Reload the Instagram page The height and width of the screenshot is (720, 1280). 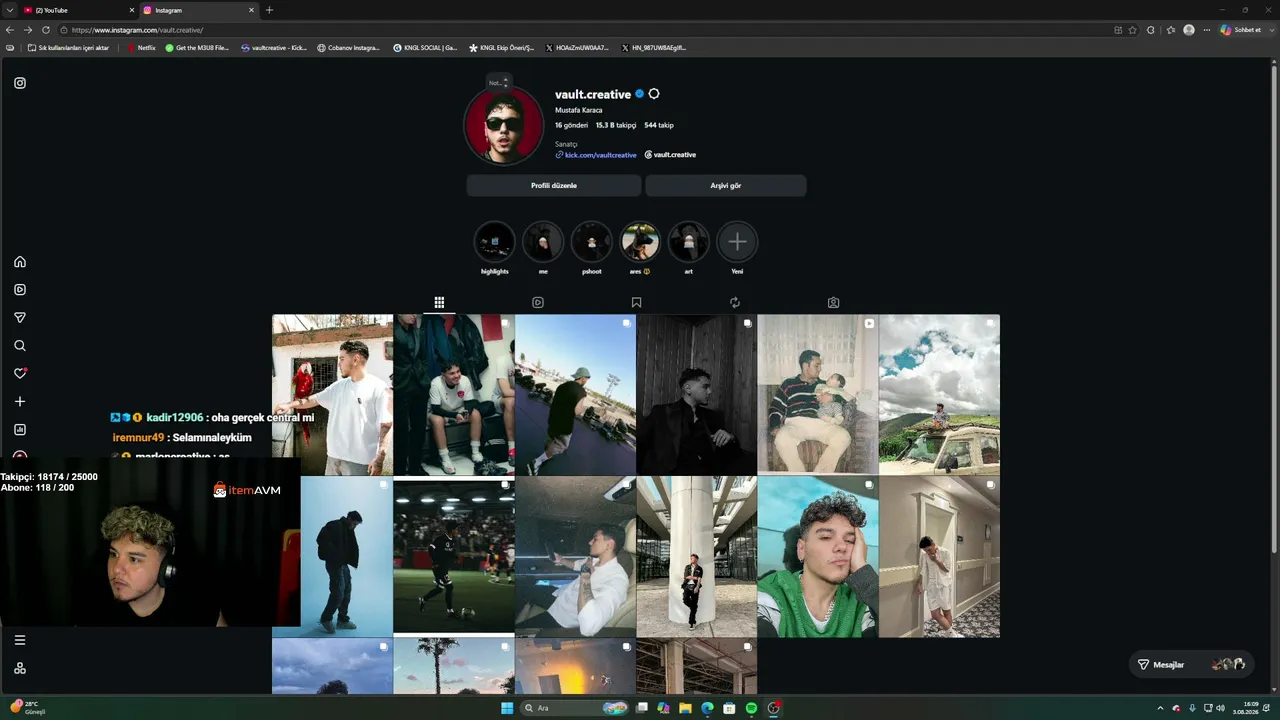tap(46, 30)
